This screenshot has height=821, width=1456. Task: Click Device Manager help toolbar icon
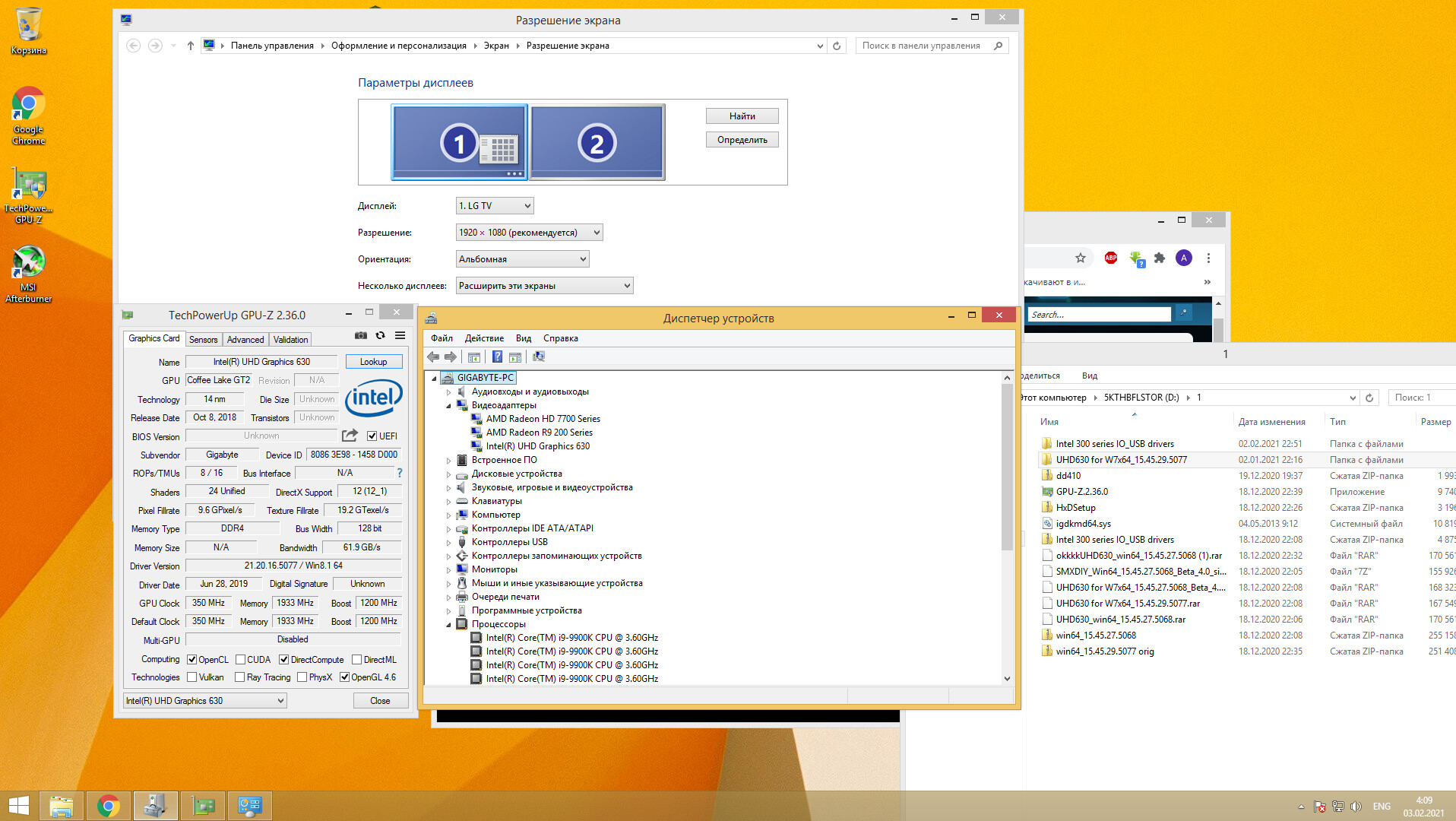point(497,357)
